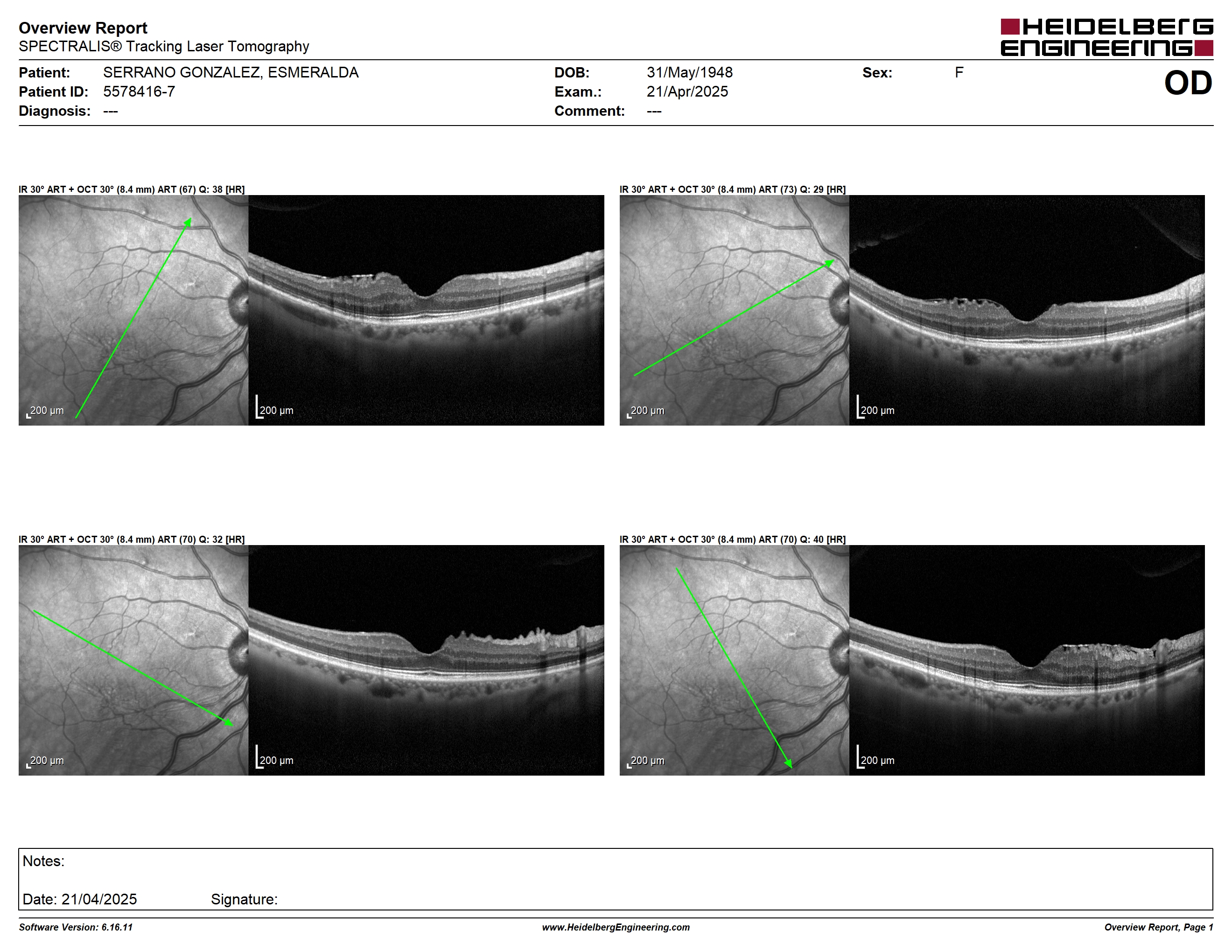Click 200 µm scale bar in Q: 38 OCT scan
The height and width of the screenshot is (952, 1232).
click(x=275, y=407)
